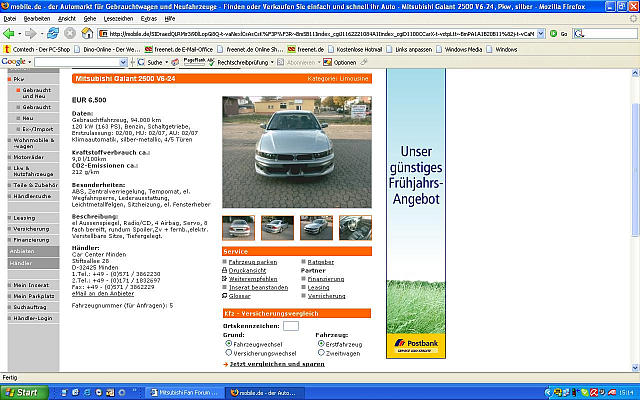Screen dimensions: 640x400
Task: Open the Google toolbar search dropdown
Action: (121, 62)
